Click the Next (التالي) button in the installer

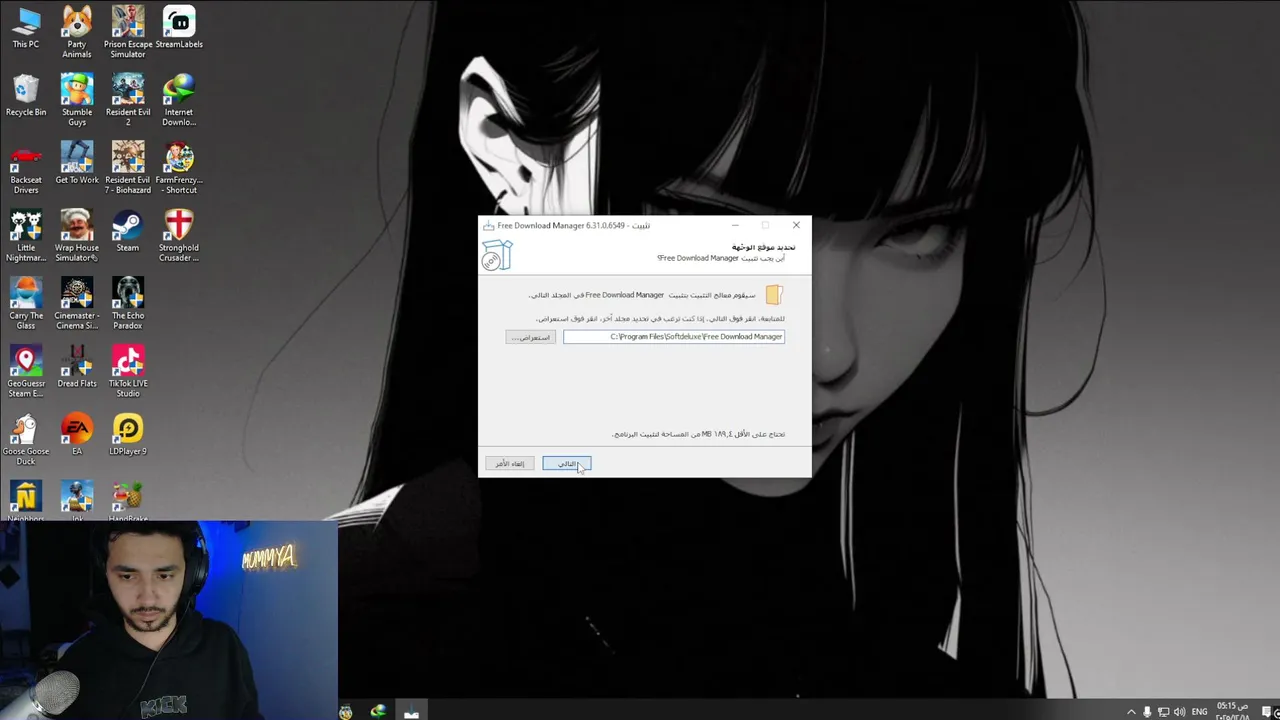point(567,464)
